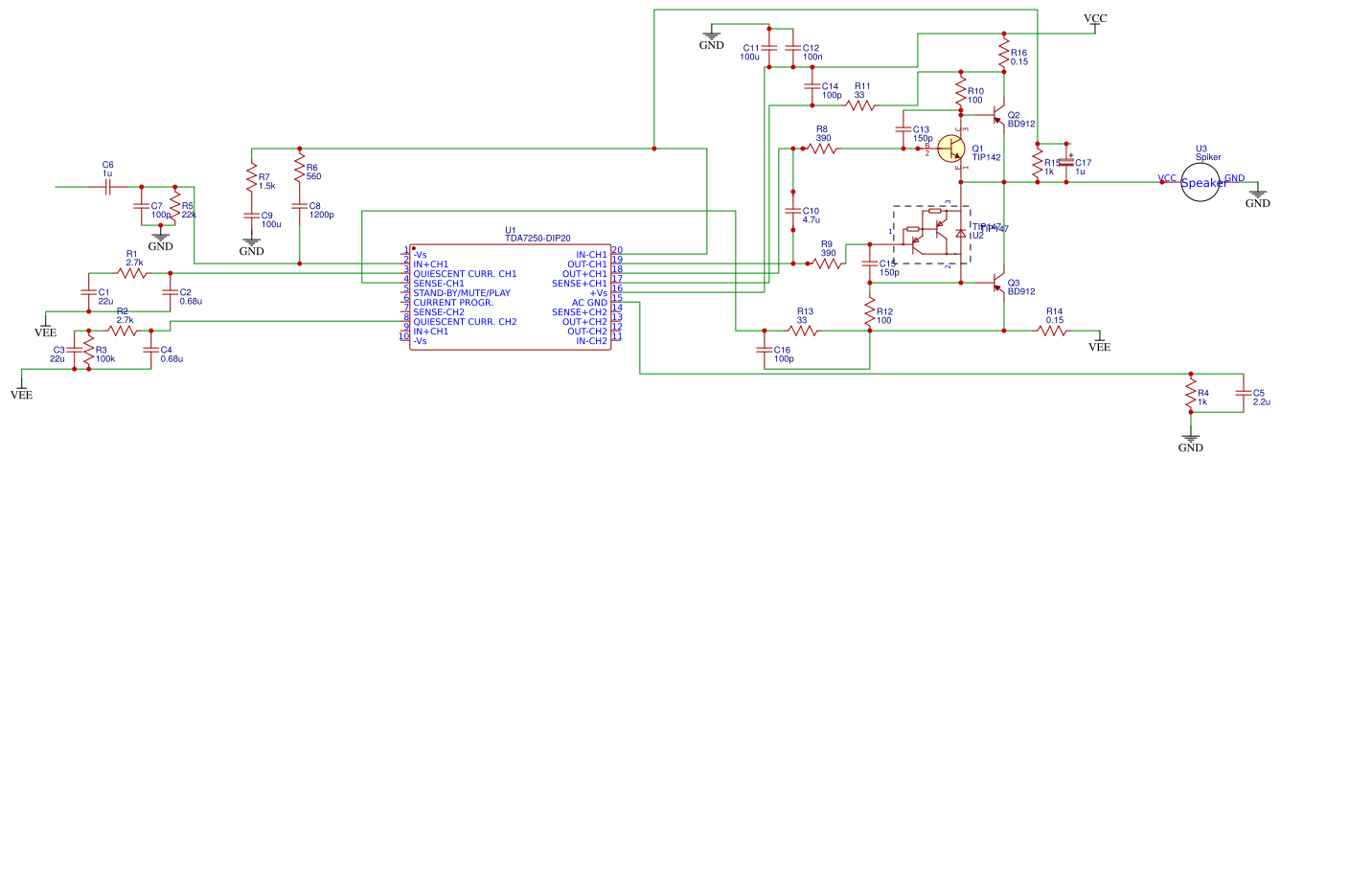Click the VCC power label
The height and width of the screenshot is (892, 1372).
click(1095, 18)
